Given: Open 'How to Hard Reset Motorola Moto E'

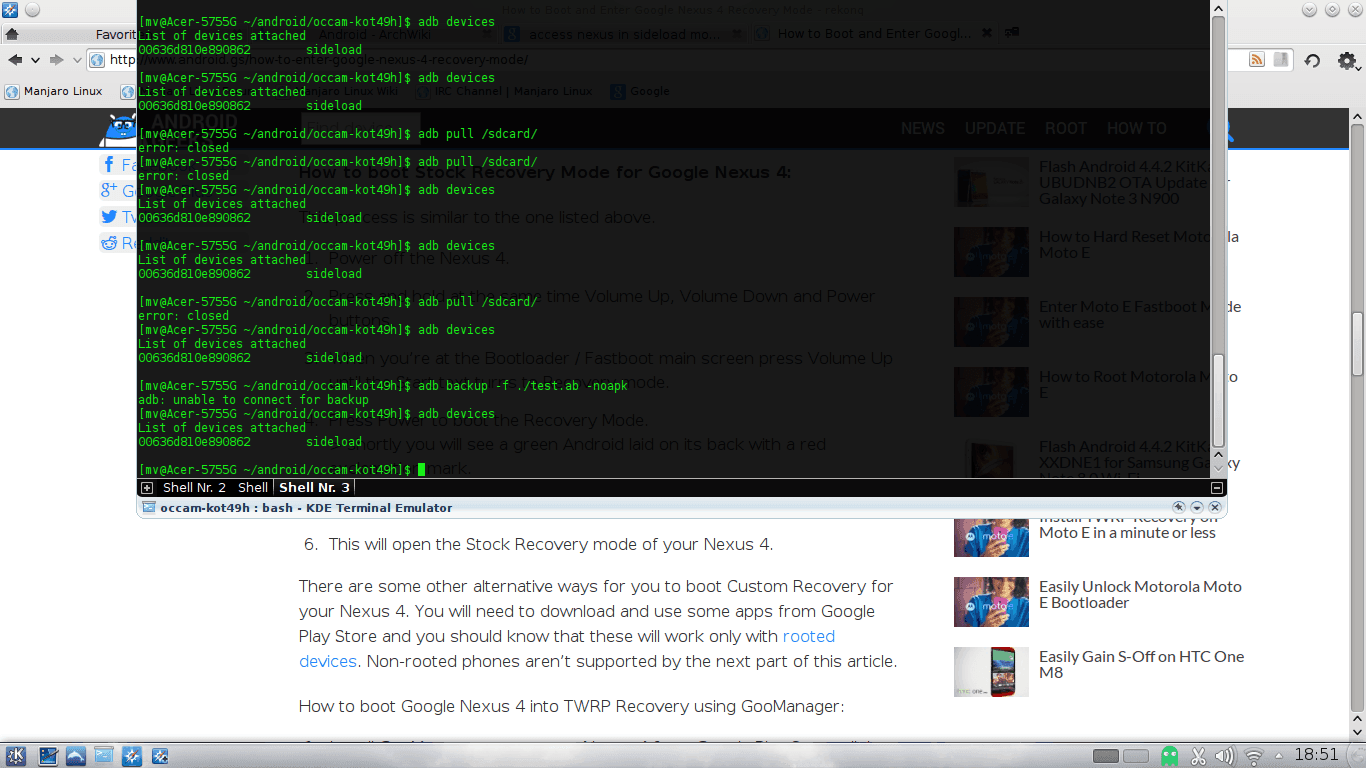Looking at the screenshot, I should [1139, 244].
